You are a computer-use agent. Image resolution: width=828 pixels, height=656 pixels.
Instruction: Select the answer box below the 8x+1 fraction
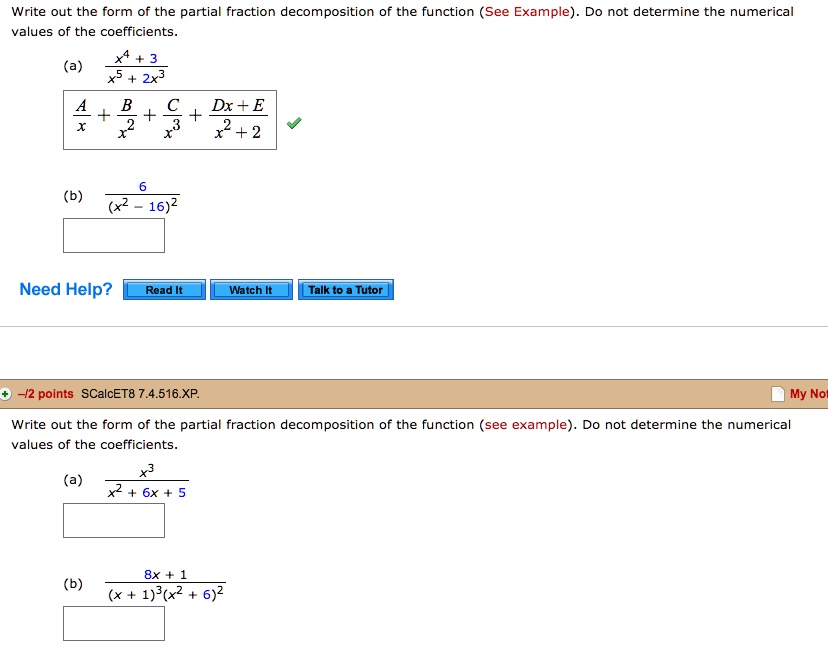pyautogui.click(x=114, y=622)
